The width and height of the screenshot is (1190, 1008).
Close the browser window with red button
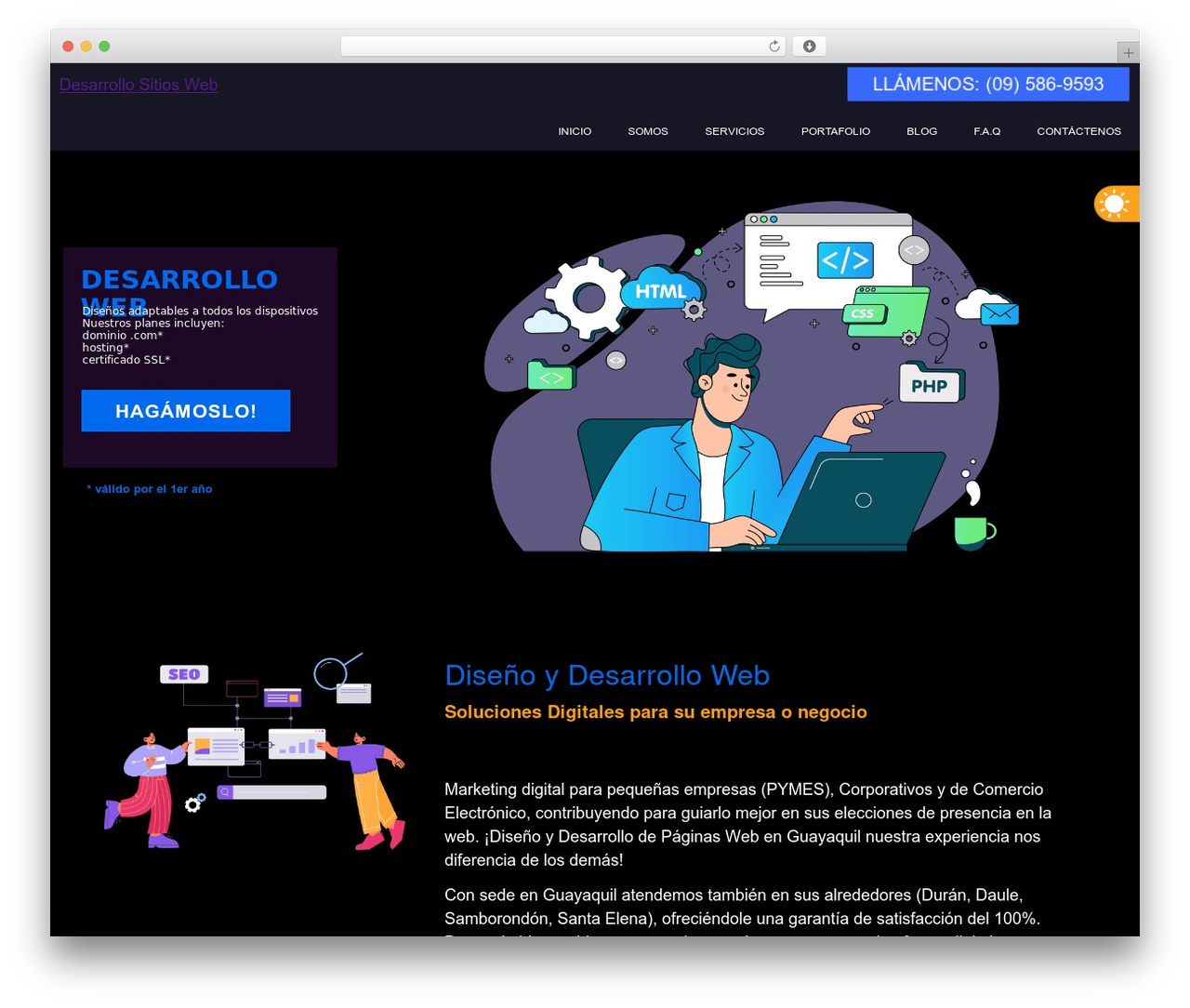pyautogui.click(x=68, y=46)
